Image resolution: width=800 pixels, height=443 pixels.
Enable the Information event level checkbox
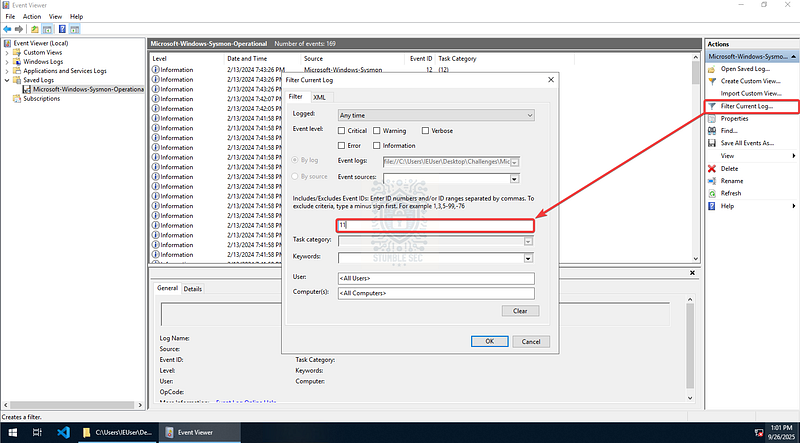(x=377, y=145)
